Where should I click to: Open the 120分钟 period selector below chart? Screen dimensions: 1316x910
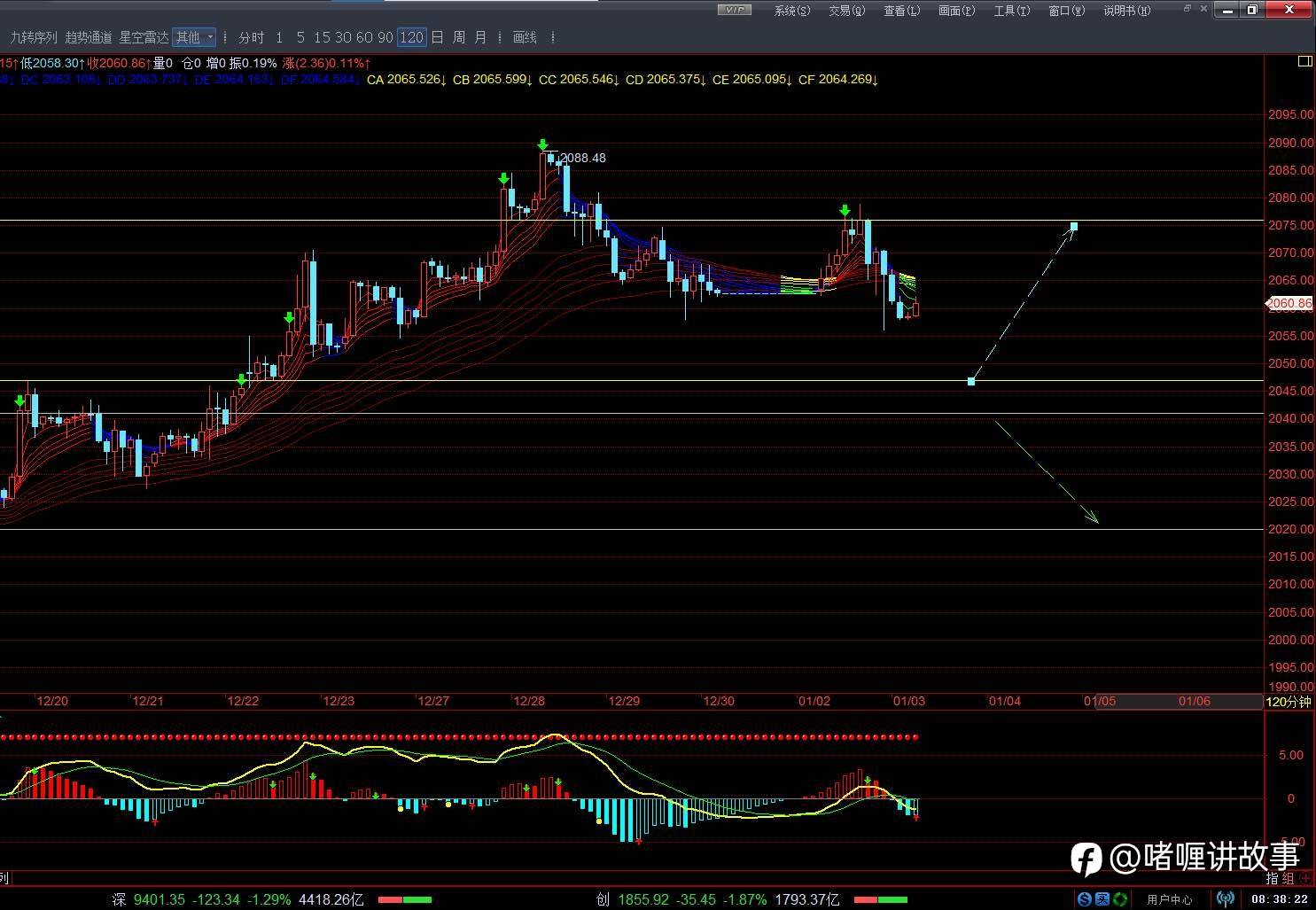pos(1288,702)
